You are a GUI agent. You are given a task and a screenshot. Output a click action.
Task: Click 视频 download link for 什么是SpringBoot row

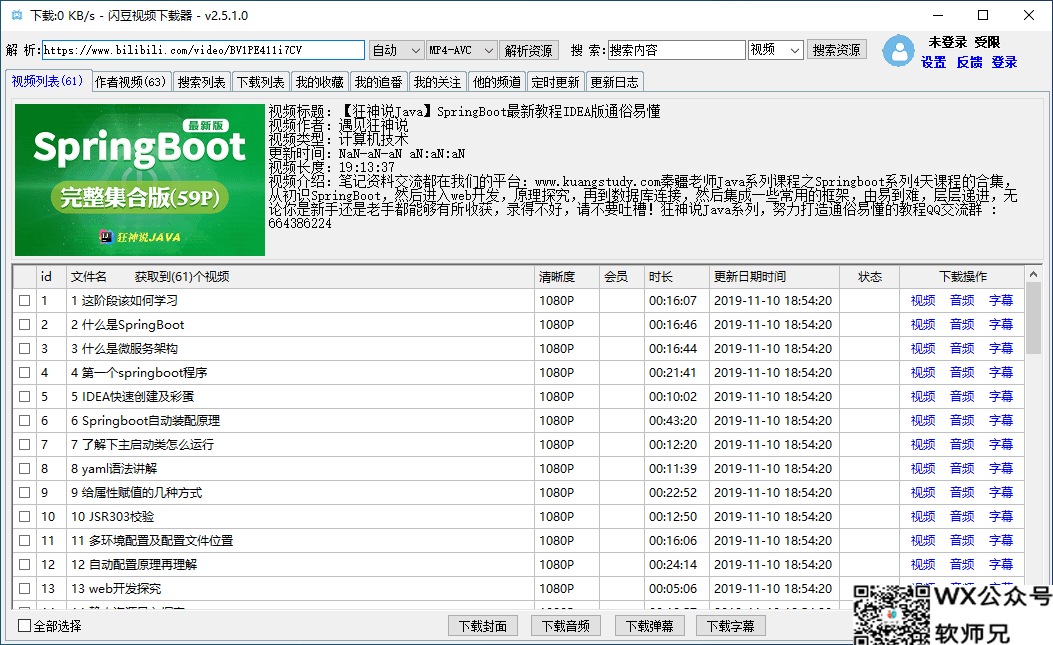pos(922,323)
